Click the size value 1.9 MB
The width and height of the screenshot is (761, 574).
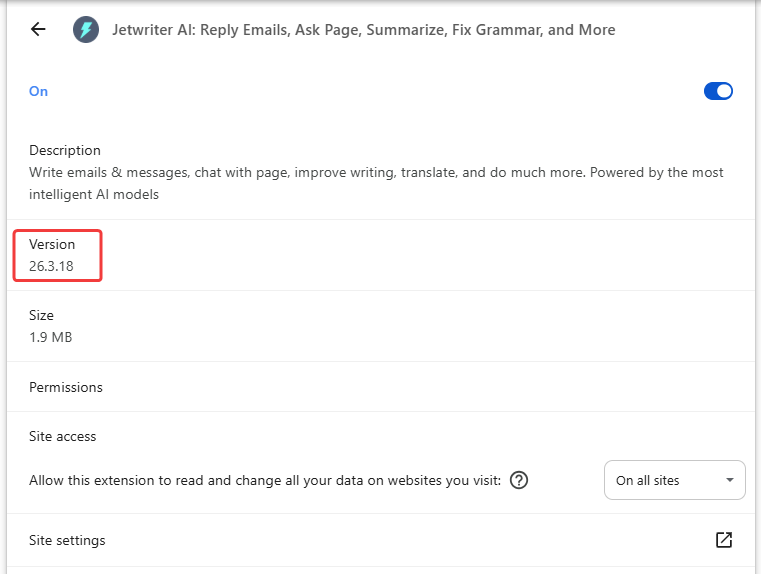[x=50, y=337]
